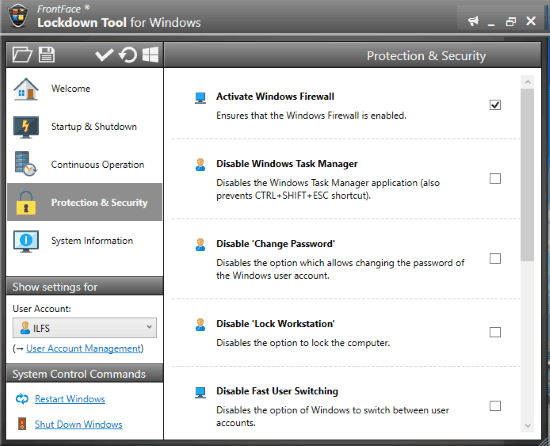The width and height of the screenshot is (550, 446).
Task: Open User Account Management link
Action: tap(84, 349)
